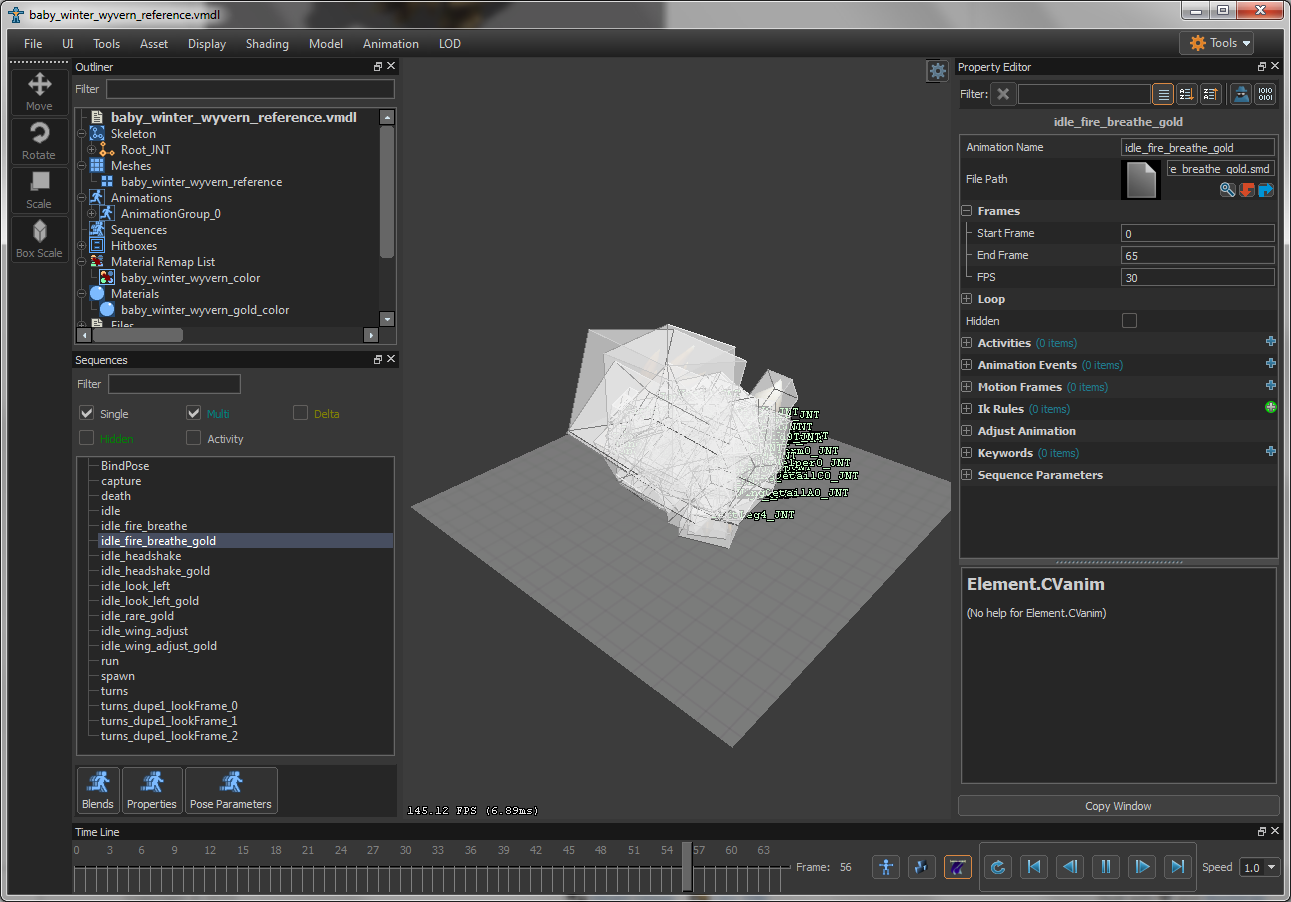Open the Speed dropdown
The image size is (1291, 902).
pyautogui.click(x=1259, y=867)
